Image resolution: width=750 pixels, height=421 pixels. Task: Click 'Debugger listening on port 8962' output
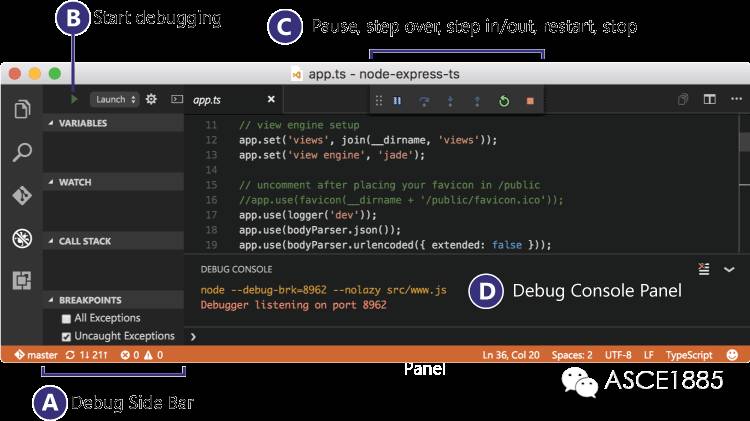(293, 305)
